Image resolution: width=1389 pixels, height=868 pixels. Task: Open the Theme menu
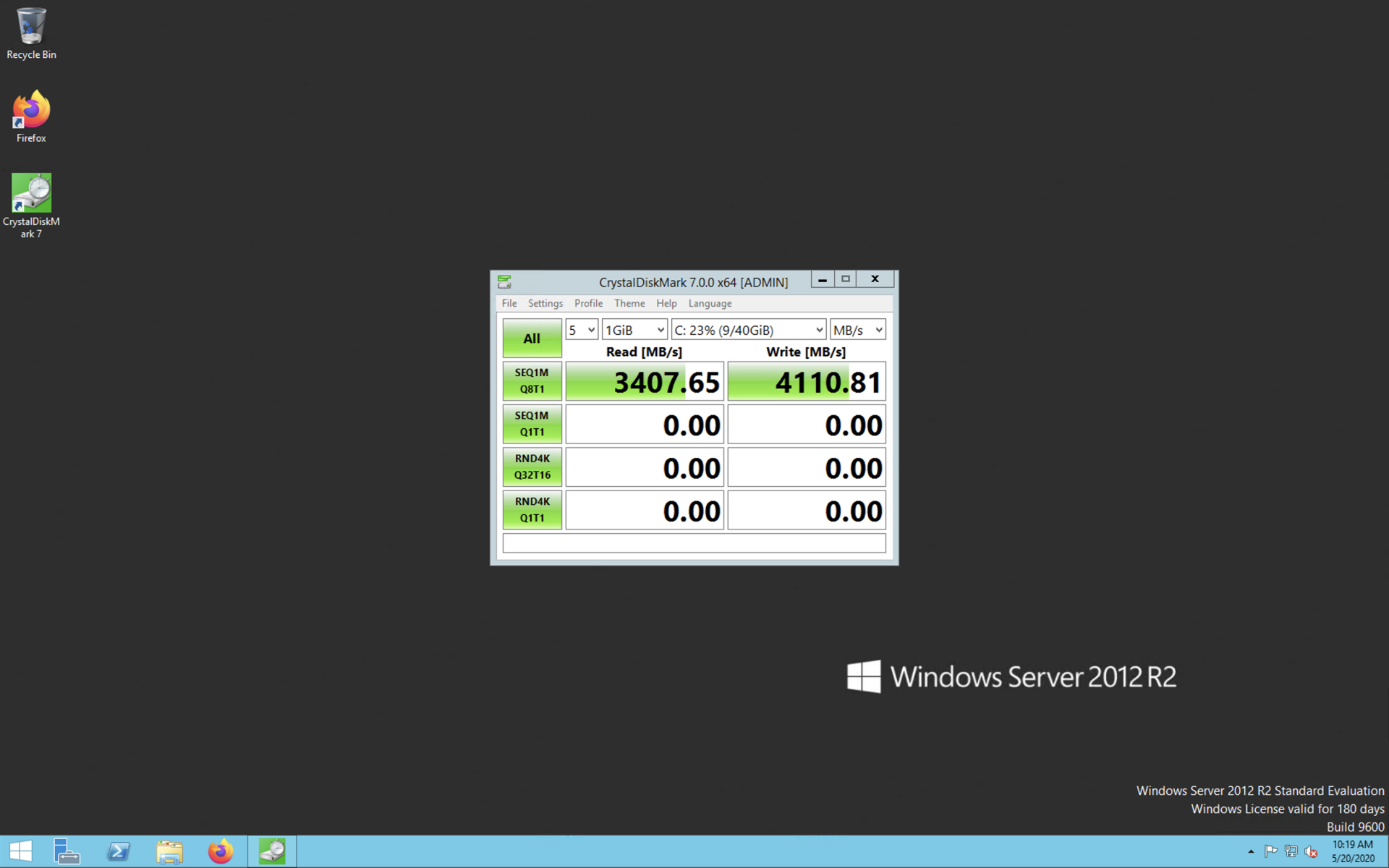pos(629,303)
